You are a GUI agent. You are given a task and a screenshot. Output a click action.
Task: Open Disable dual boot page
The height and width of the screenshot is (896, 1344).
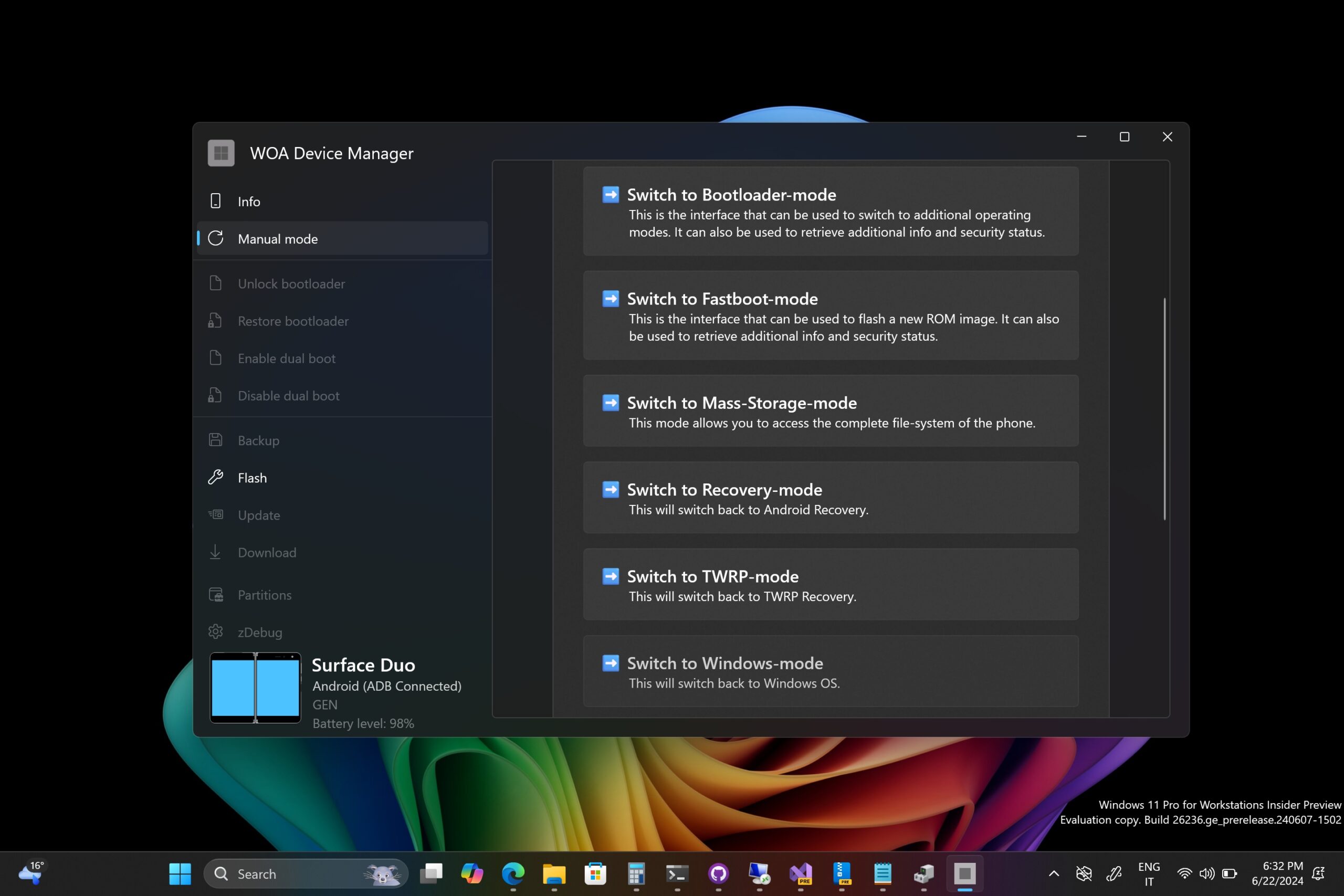tap(342, 395)
